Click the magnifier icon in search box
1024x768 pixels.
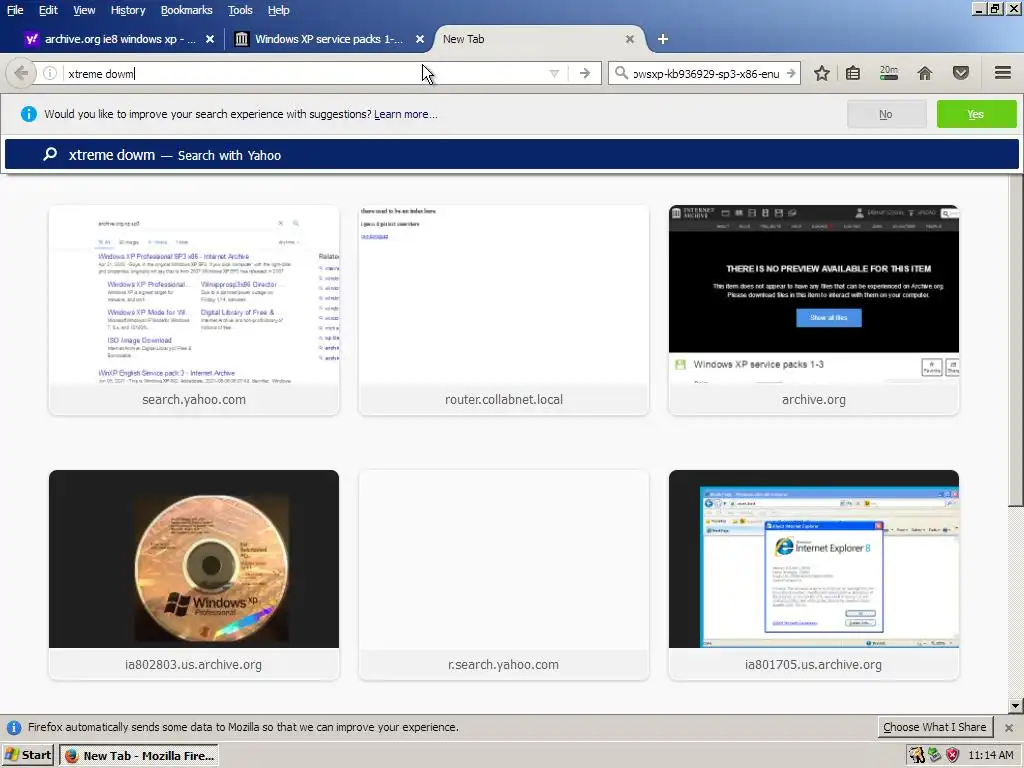click(621, 73)
